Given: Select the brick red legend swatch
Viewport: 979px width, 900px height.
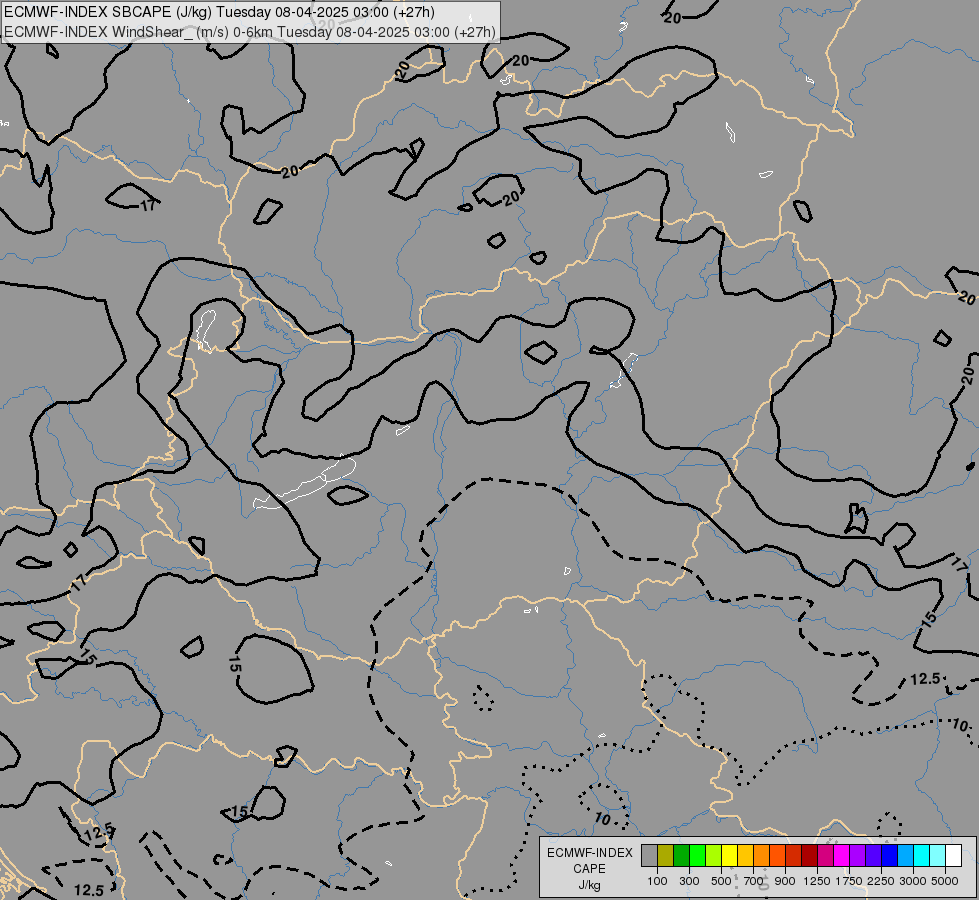Looking at the screenshot, I should click(x=794, y=856).
